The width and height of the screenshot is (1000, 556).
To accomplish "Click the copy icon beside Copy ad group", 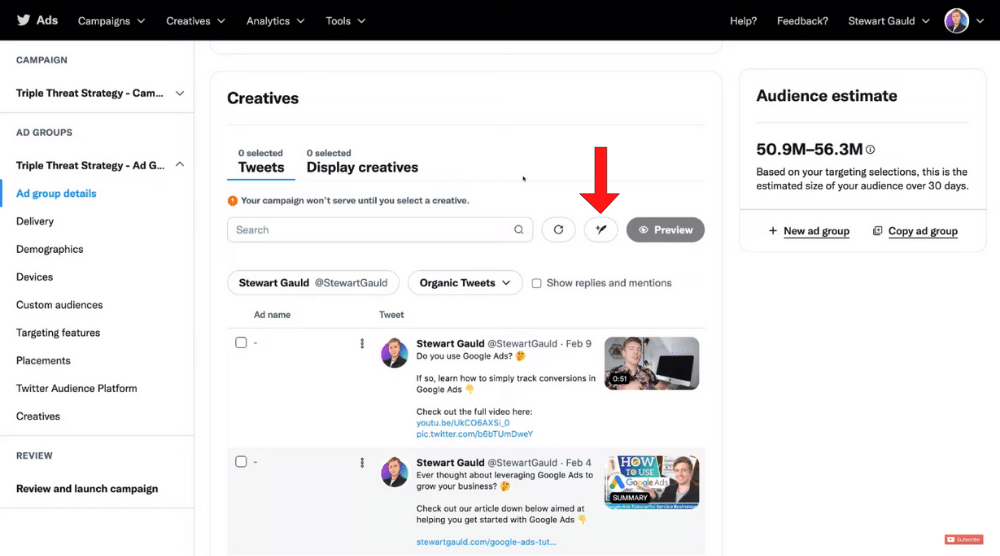I will 878,231.
